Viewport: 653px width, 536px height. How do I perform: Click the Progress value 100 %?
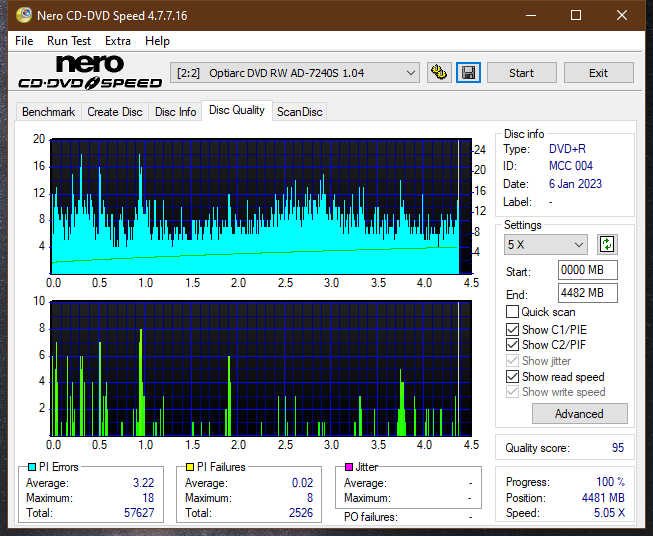(610, 482)
